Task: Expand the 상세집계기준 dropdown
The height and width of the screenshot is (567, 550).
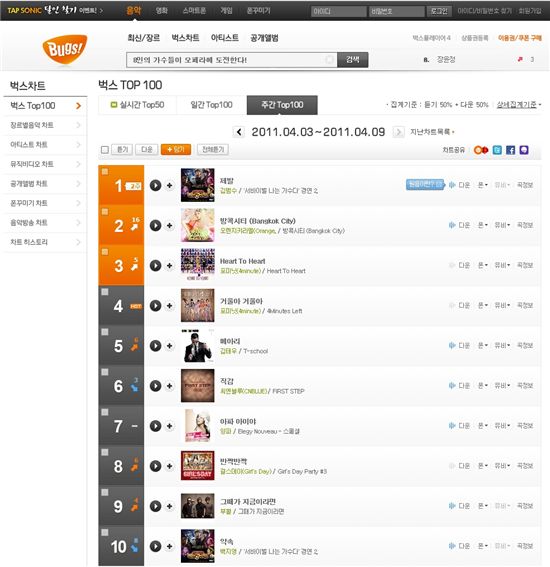Action: (519, 105)
